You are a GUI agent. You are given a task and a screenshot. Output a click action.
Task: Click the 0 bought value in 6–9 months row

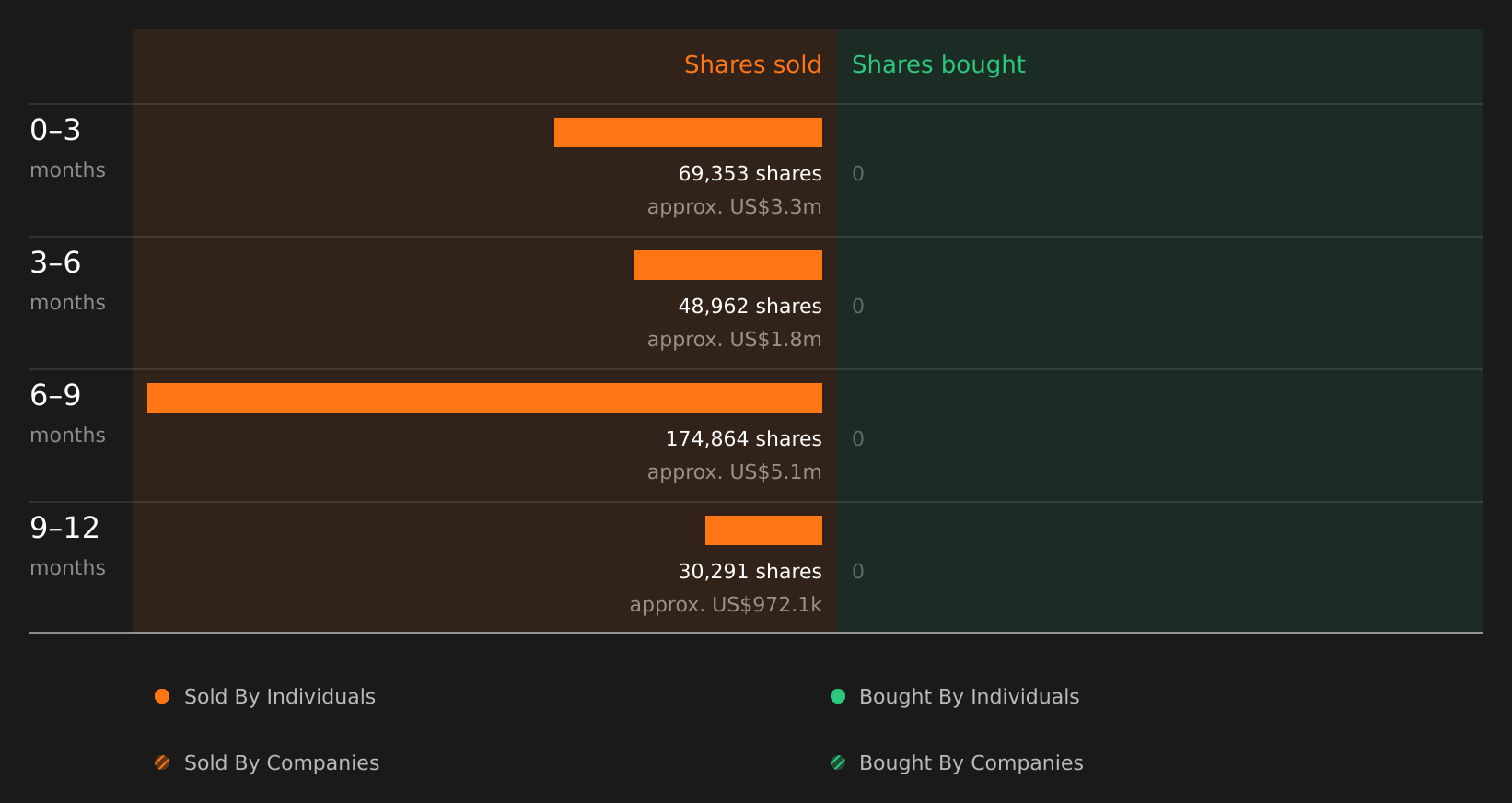[x=858, y=439]
